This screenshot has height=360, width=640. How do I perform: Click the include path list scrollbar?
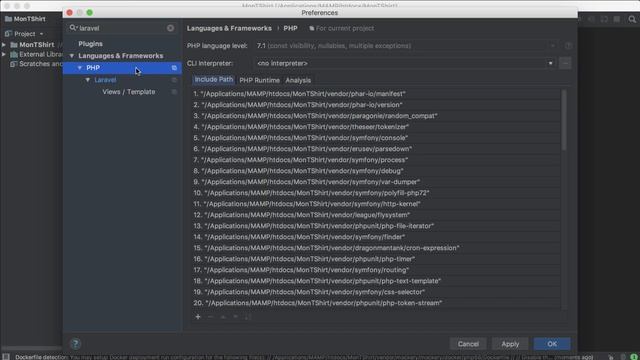pos(564,120)
